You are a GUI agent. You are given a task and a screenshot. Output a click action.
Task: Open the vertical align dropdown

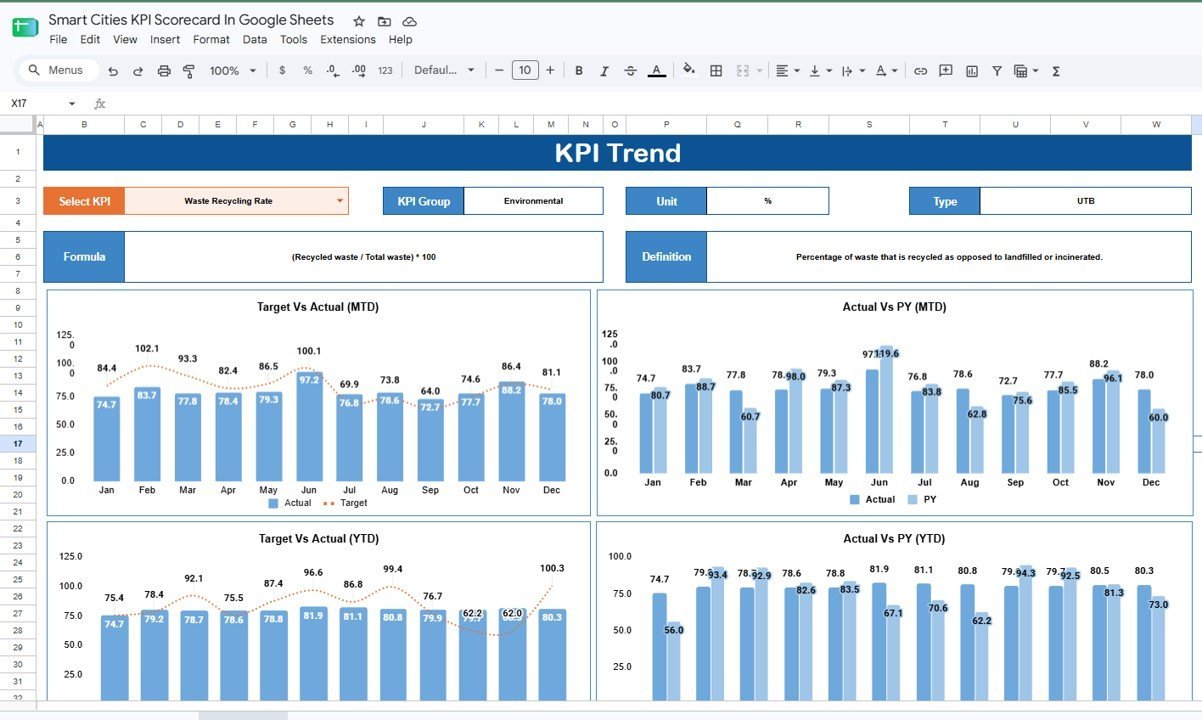pyautogui.click(x=820, y=71)
